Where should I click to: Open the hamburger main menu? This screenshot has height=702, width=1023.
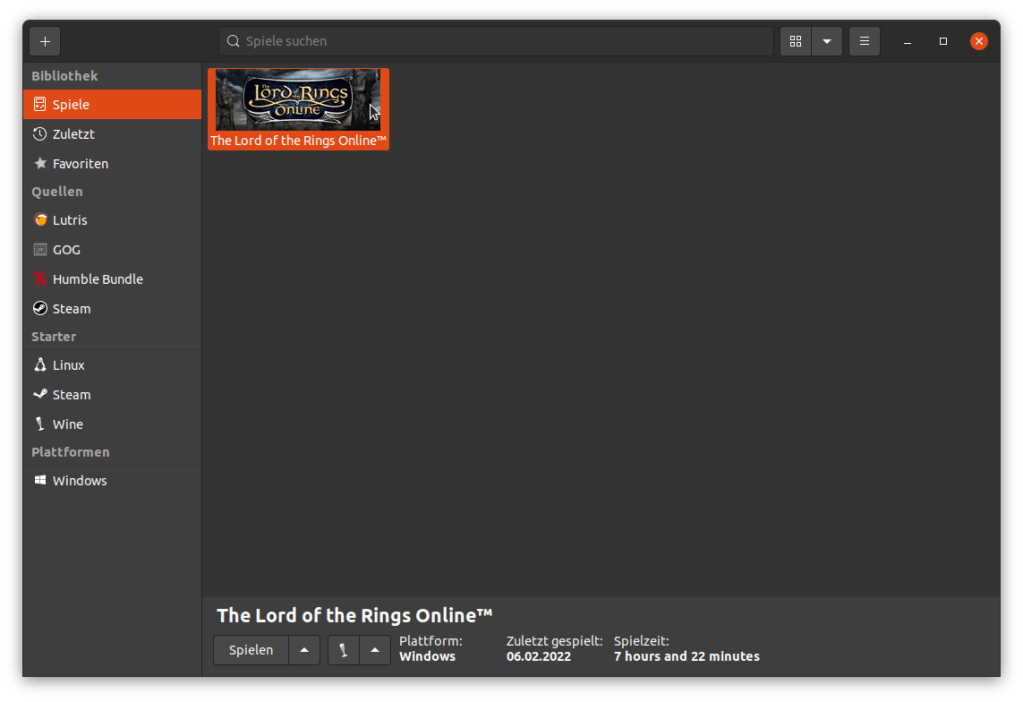(864, 41)
